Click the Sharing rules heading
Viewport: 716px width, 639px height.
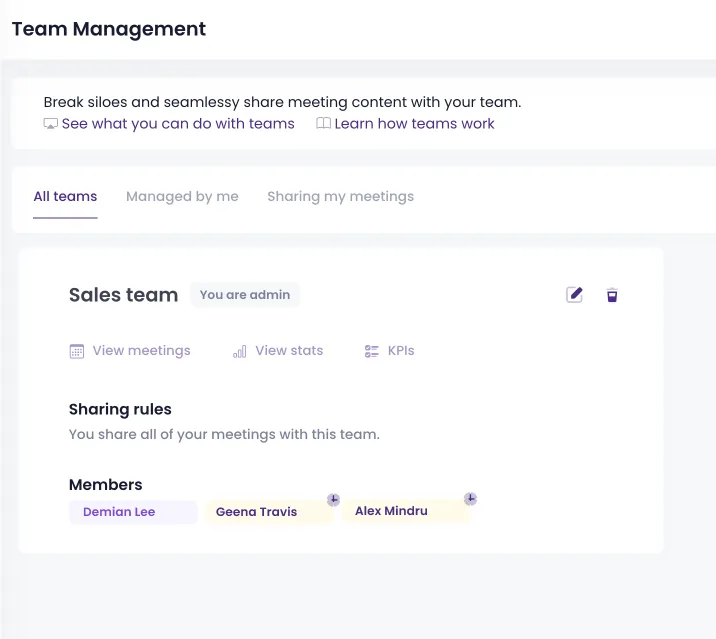click(120, 409)
